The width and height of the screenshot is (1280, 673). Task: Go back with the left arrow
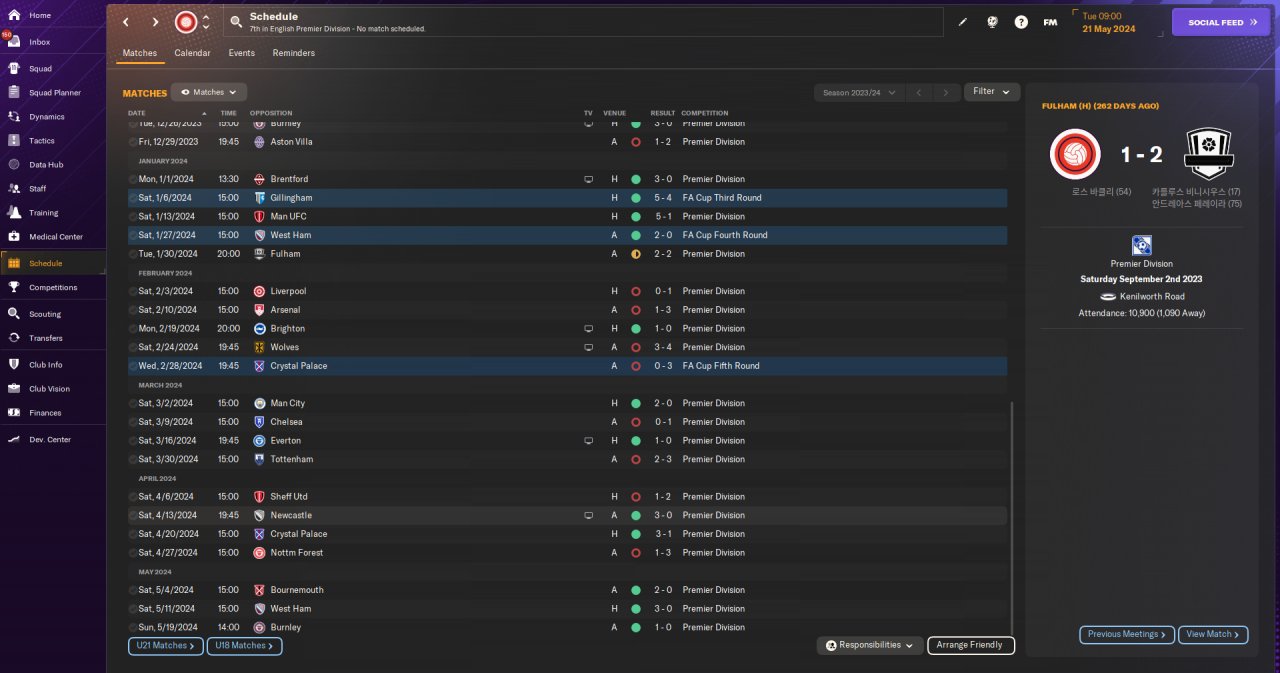tap(126, 22)
